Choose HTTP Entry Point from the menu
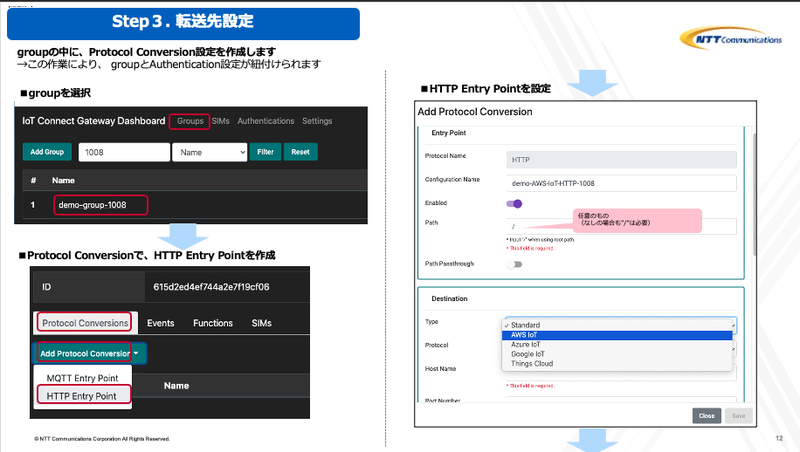Screen dimensions: 800x452 83,395
